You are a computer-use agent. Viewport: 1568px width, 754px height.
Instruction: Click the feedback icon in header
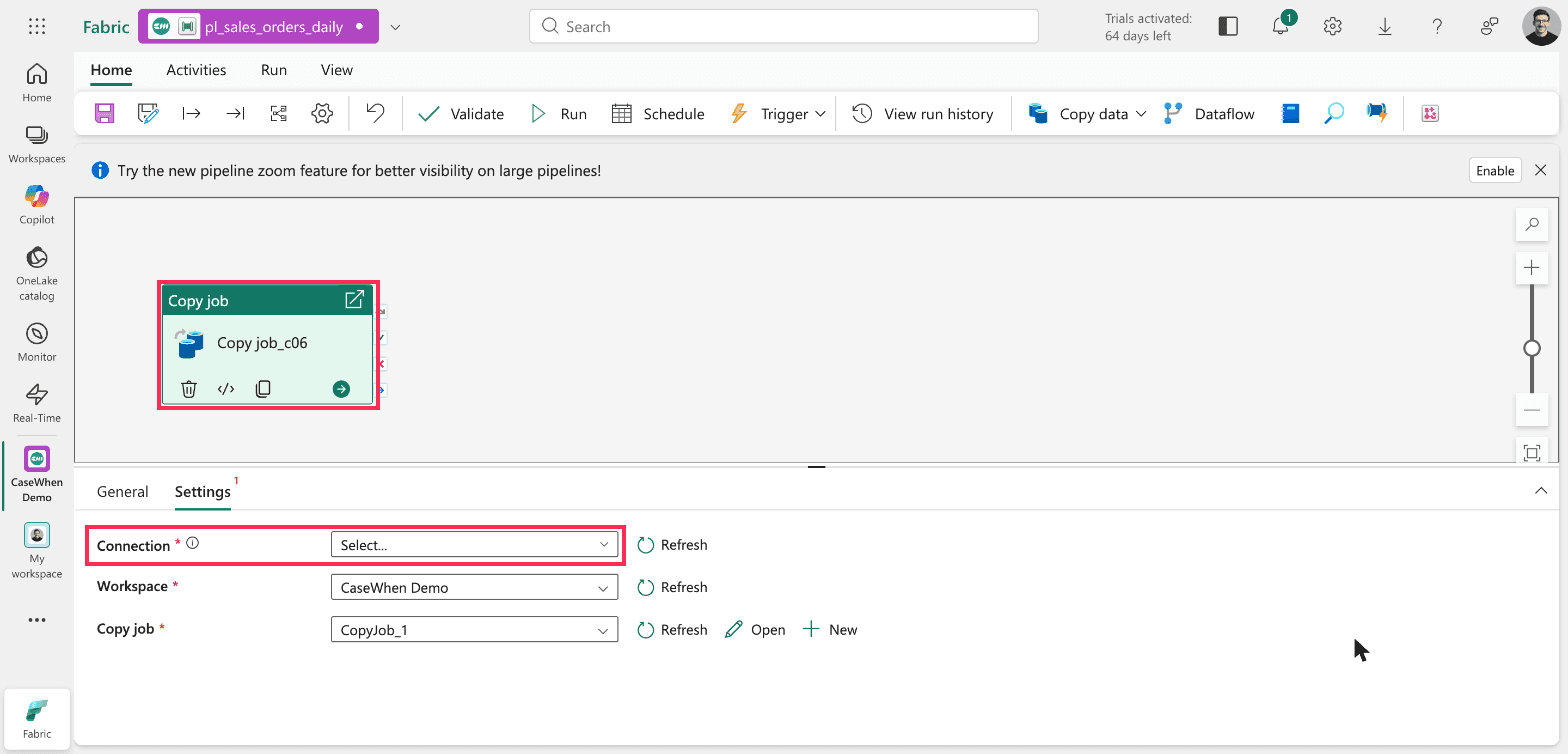tap(1490, 27)
